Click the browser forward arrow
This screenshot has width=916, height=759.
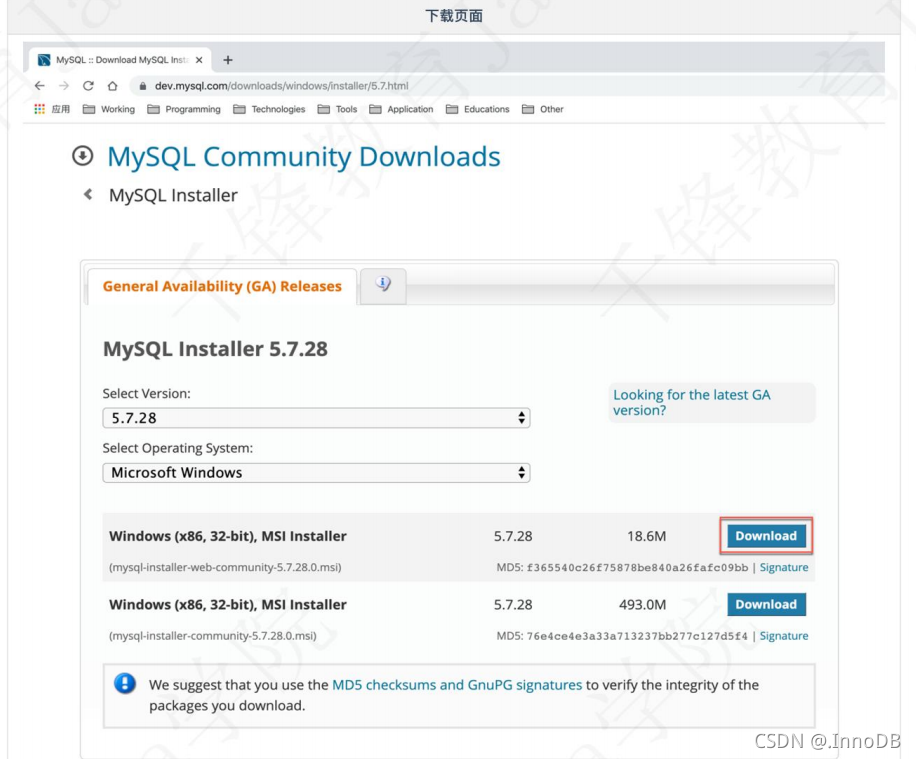(64, 86)
